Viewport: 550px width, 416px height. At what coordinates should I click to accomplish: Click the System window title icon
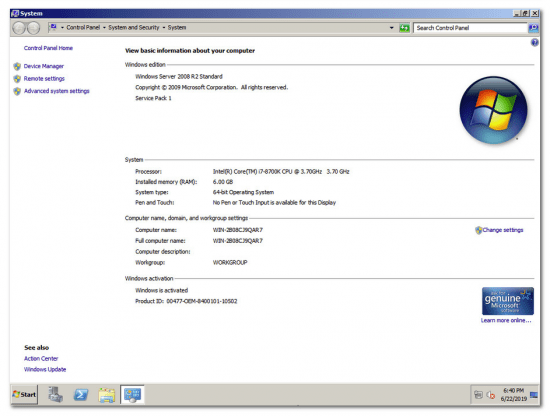click(15, 13)
